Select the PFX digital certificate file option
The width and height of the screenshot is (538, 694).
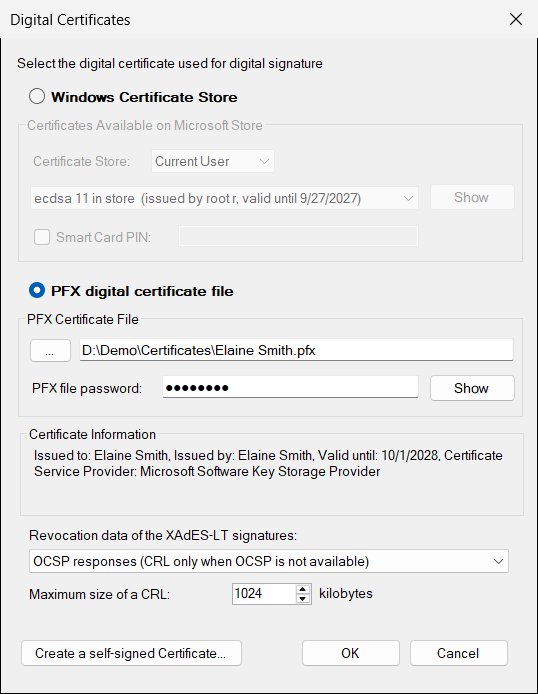click(37, 291)
